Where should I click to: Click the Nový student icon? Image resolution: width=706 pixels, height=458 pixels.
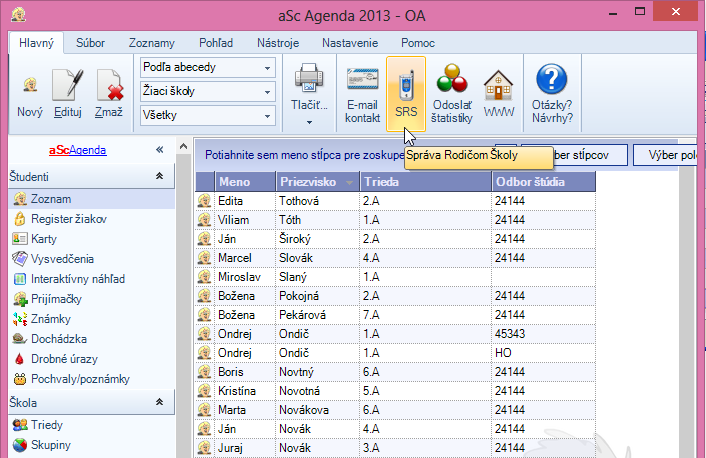point(30,85)
